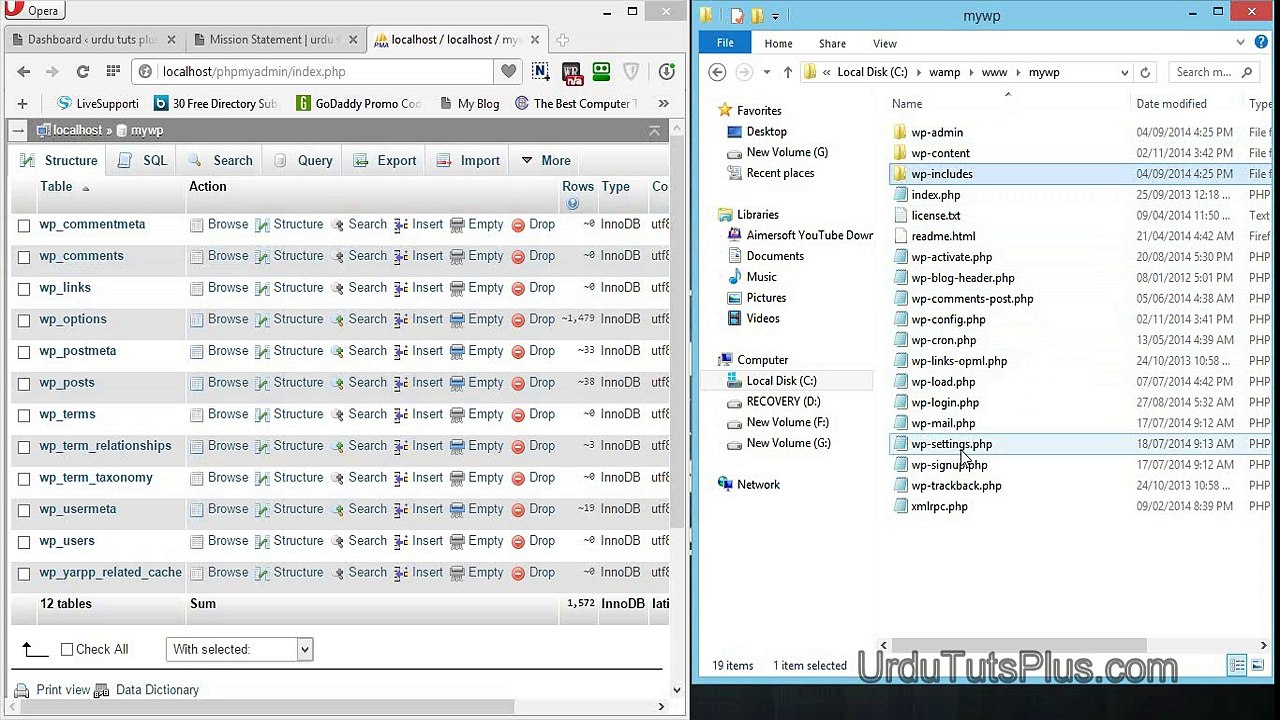Open phpMyAdmin Structure tab
The image size is (1280, 720).
point(59,160)
